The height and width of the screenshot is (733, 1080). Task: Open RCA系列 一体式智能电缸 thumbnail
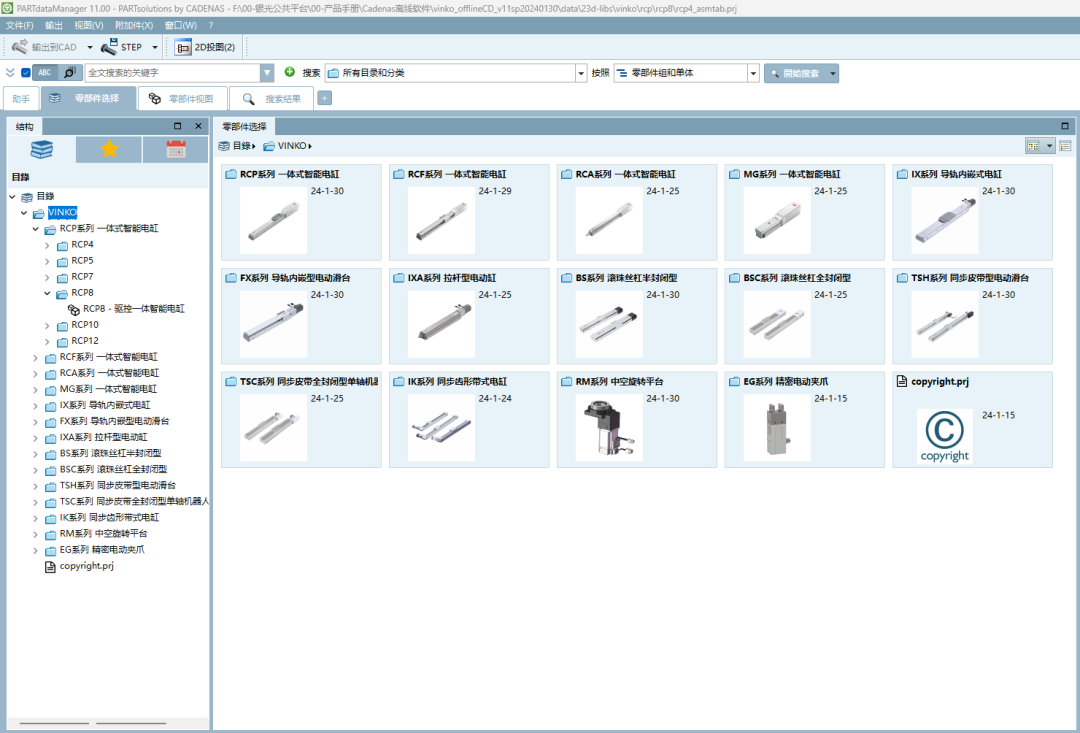click(x=609, y=220)
